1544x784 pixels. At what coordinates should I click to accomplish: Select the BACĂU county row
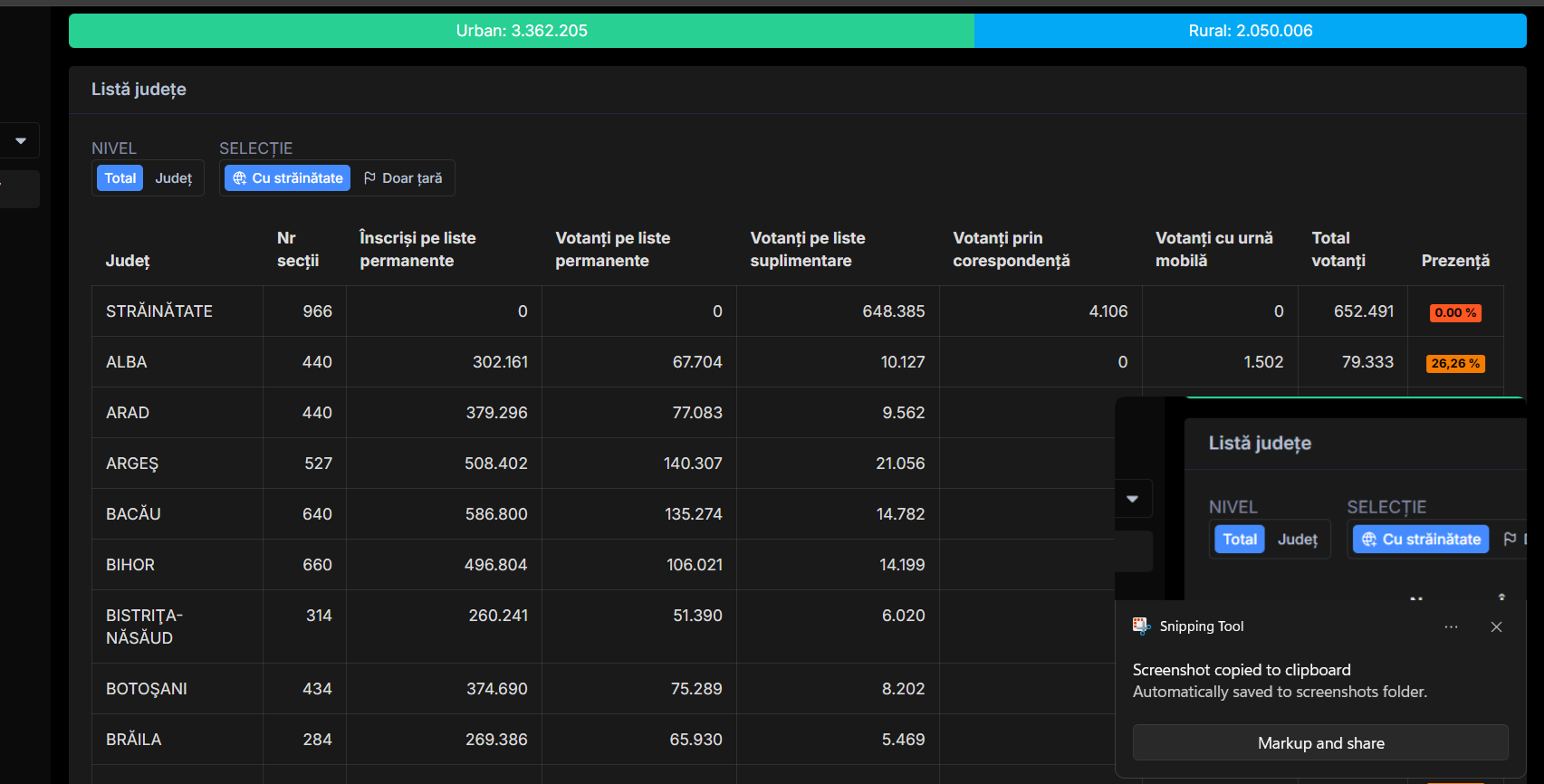pos(133,514)
